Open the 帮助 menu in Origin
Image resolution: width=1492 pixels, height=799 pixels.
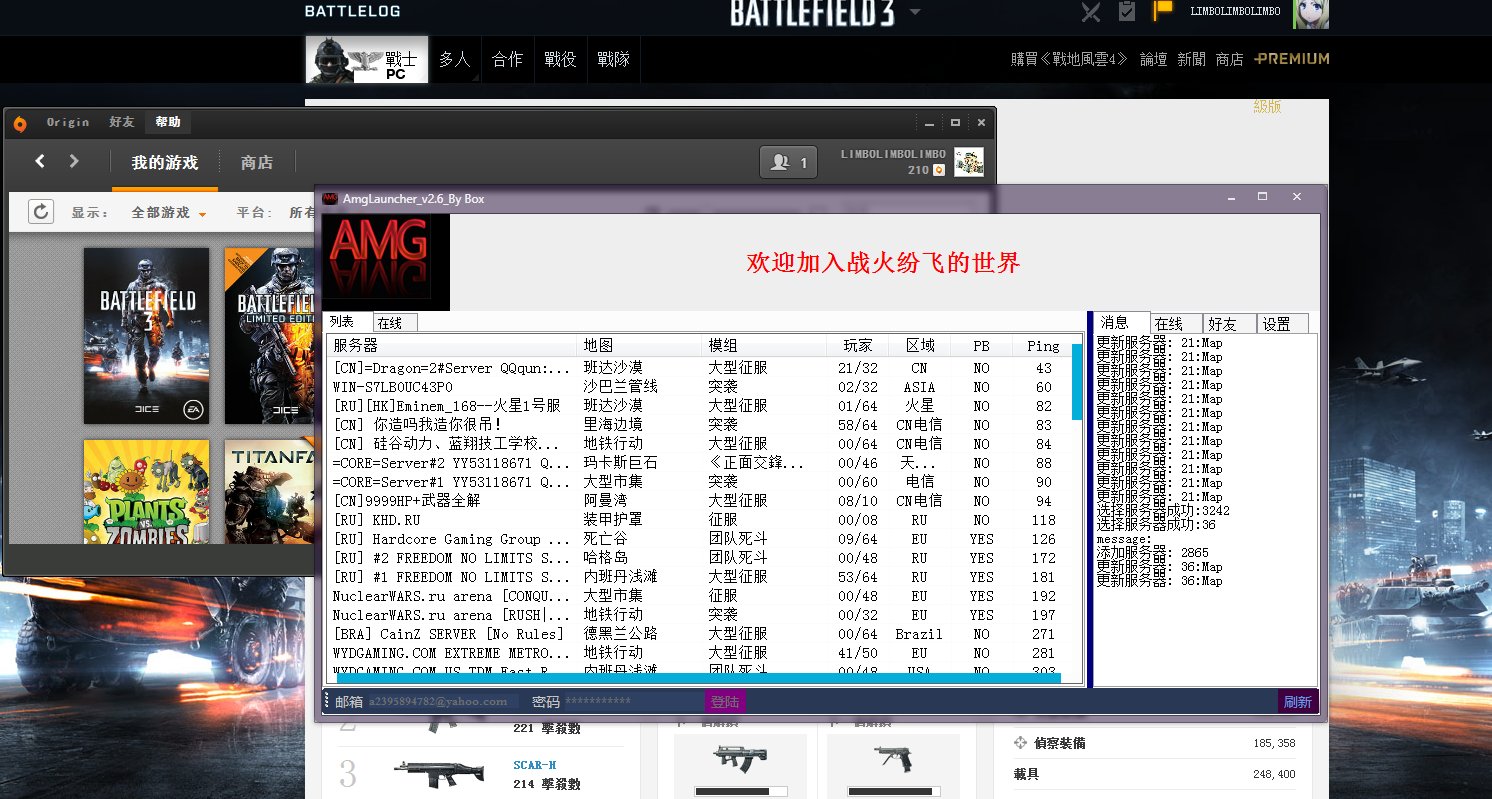(168, 122)
